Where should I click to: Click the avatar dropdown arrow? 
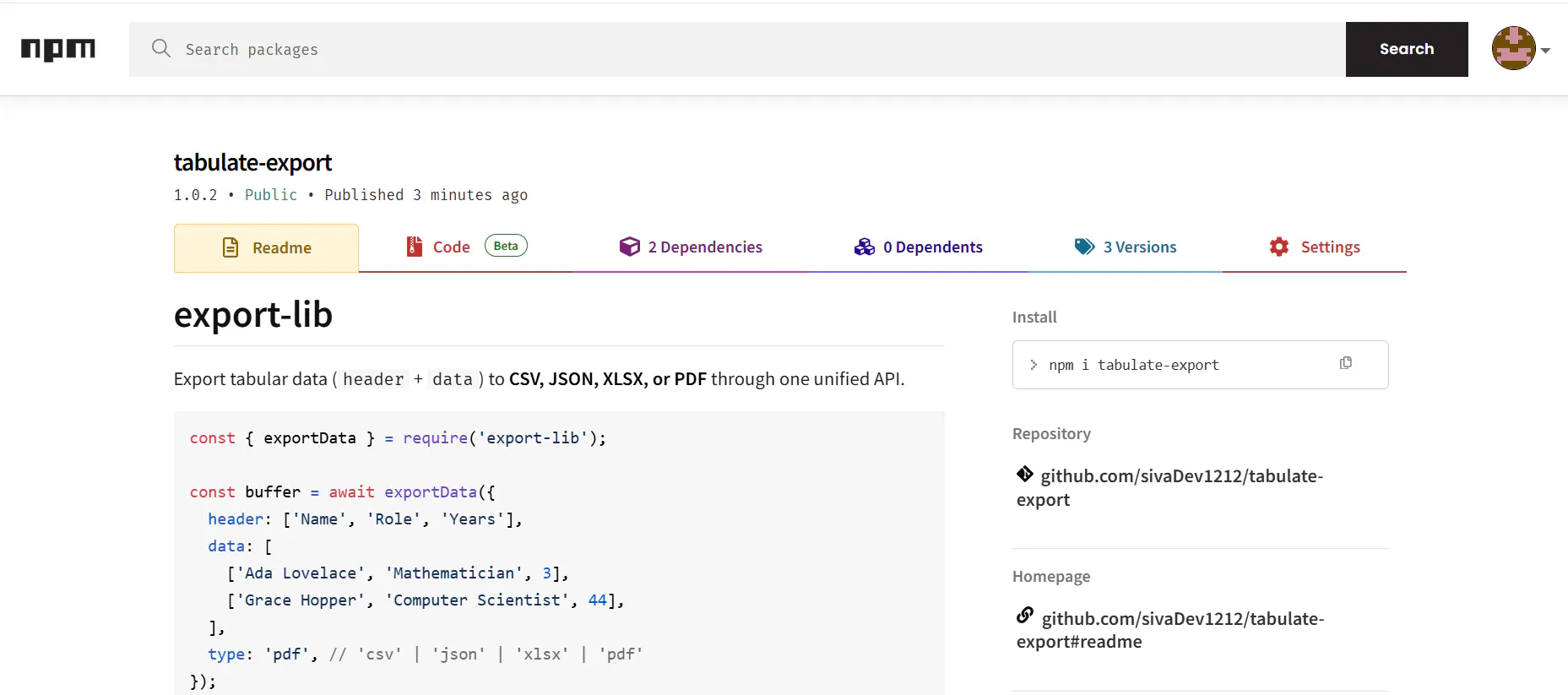click(x=1545, y=51)
